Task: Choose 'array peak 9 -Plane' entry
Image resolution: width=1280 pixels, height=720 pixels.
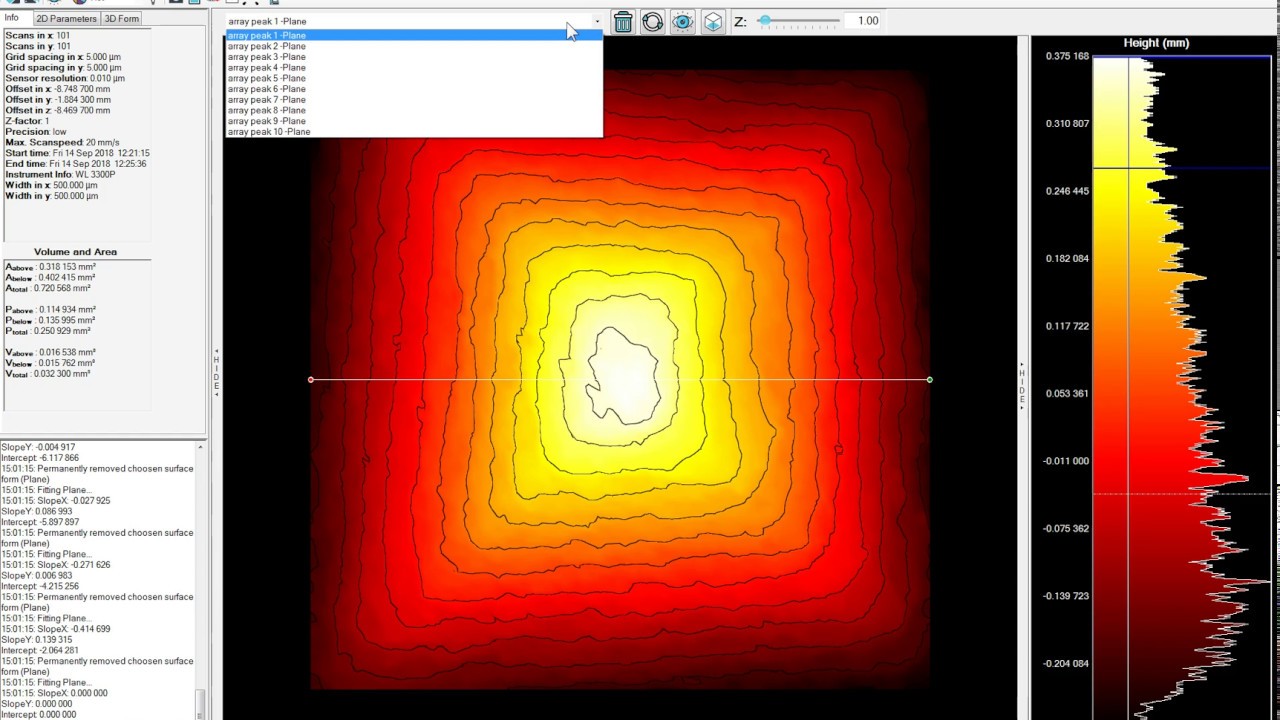Action: click(x=414, y=121)
